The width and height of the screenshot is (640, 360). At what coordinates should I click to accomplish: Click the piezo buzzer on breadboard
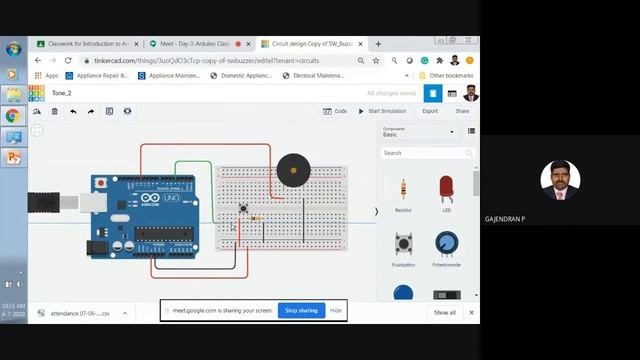click(x=293, y=170)
